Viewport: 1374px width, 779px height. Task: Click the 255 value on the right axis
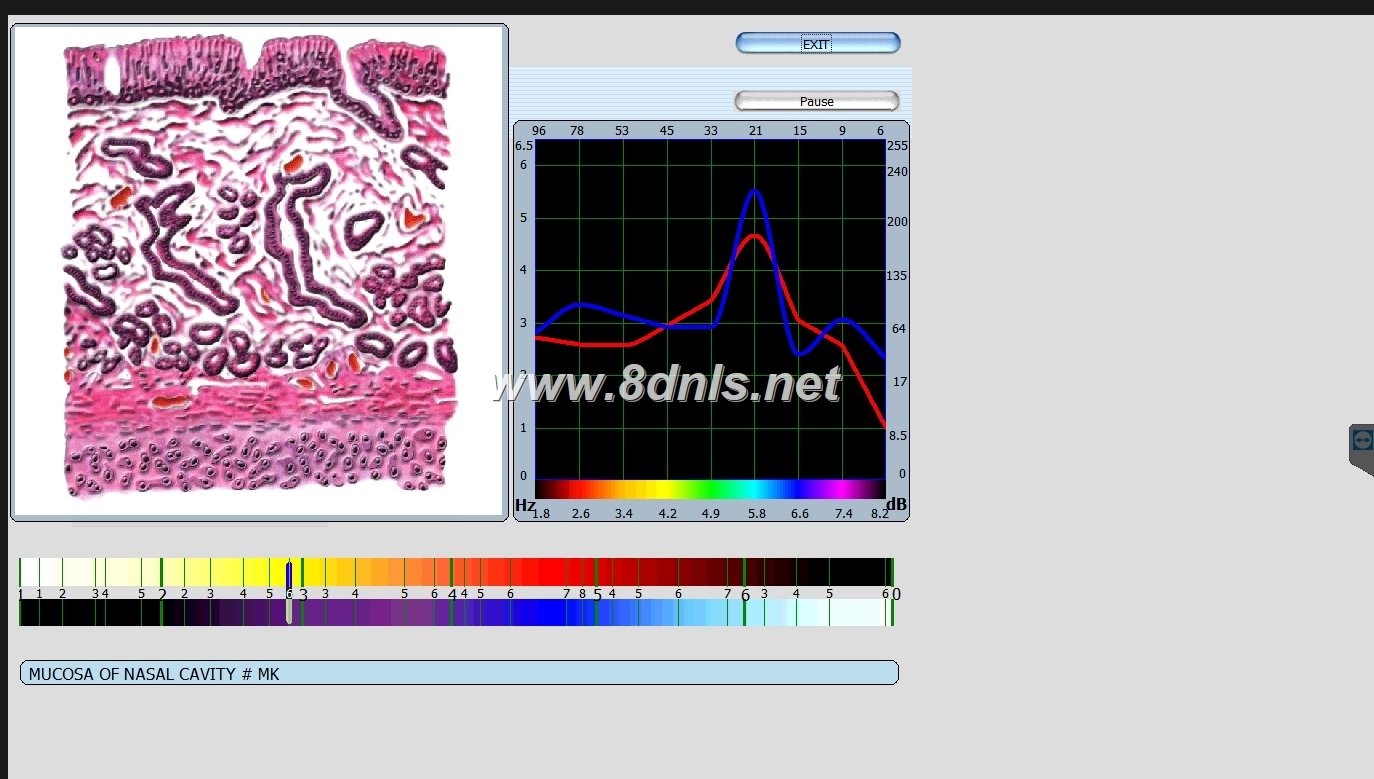895,145
